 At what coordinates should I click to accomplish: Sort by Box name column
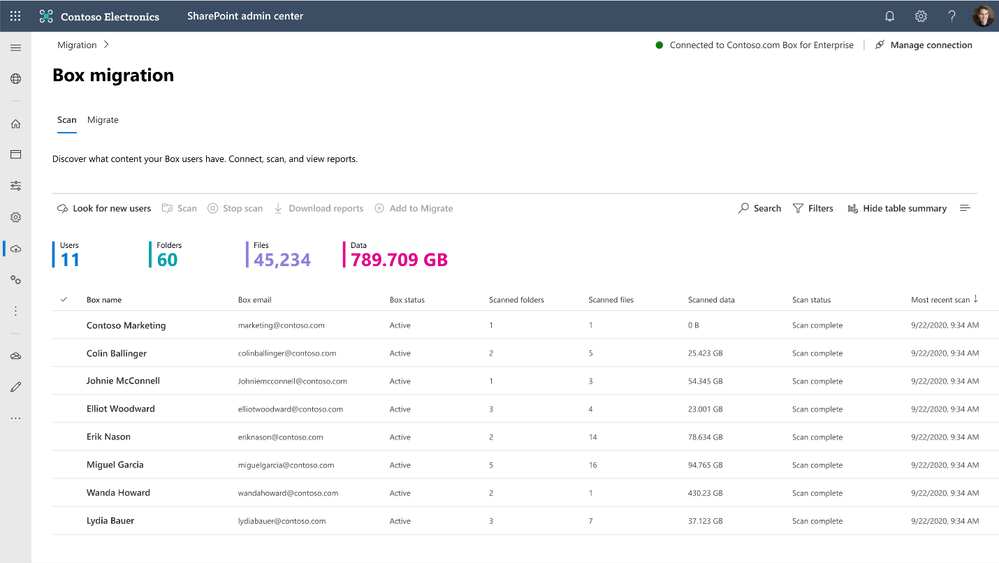point(104,300)
